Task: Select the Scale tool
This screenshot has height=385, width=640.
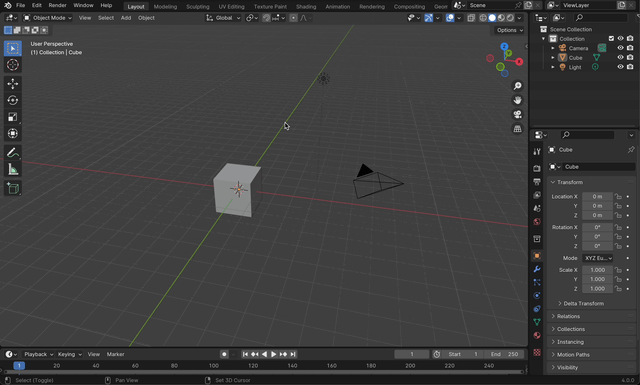Action: click(13, 117)
